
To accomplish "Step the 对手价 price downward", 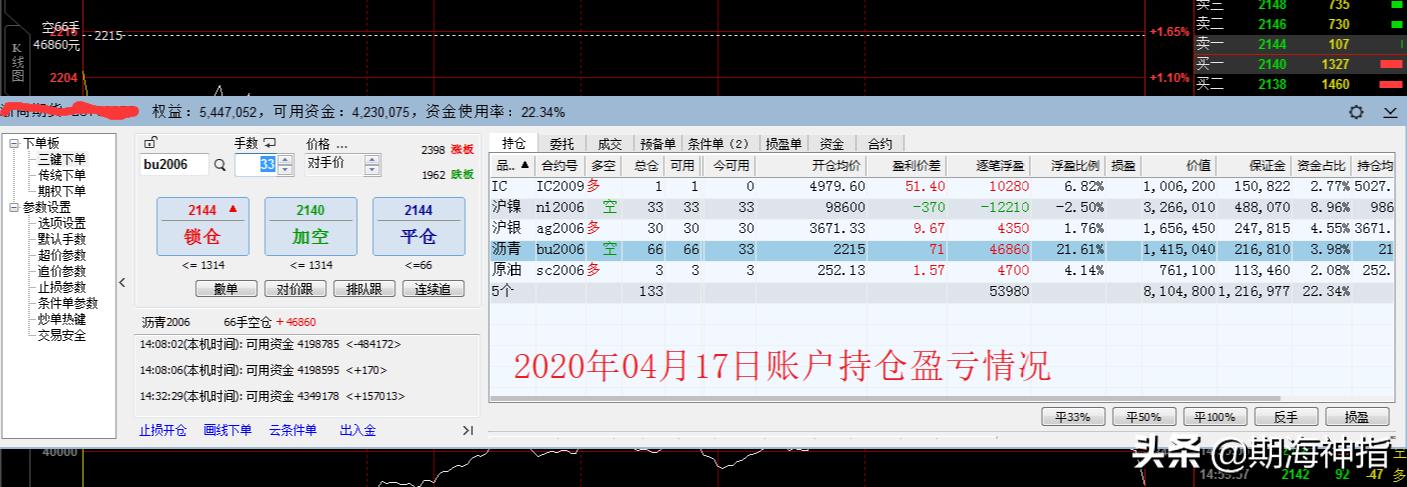I will (x=373, y=170).
